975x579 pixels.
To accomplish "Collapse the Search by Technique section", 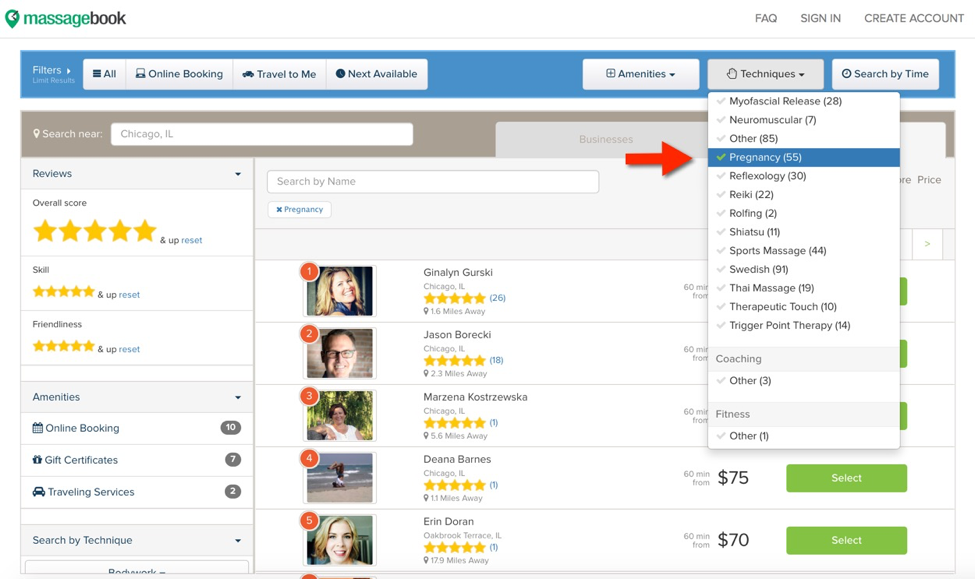I will point(137,540).
